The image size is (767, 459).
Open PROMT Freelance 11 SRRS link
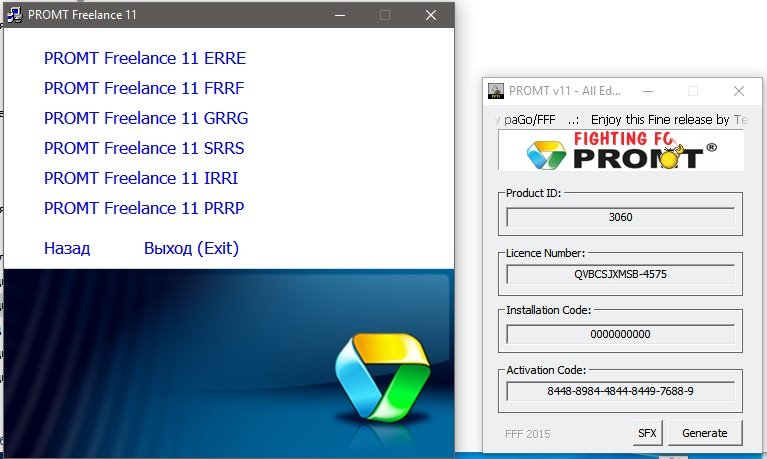click(144, 148)
